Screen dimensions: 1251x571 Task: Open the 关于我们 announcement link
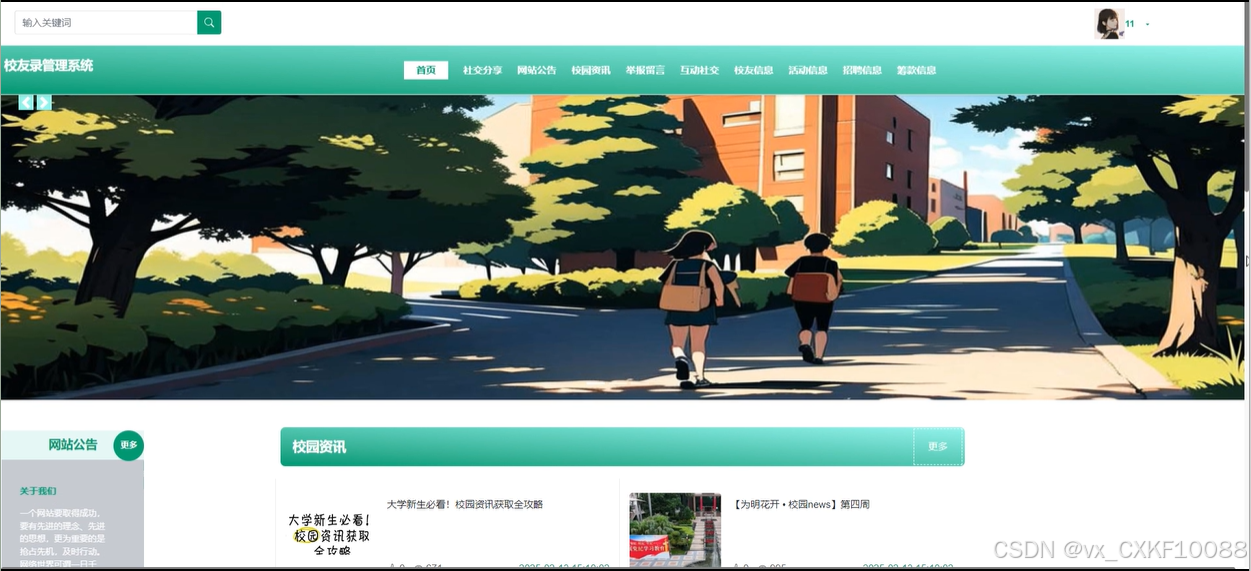[38, 491]
